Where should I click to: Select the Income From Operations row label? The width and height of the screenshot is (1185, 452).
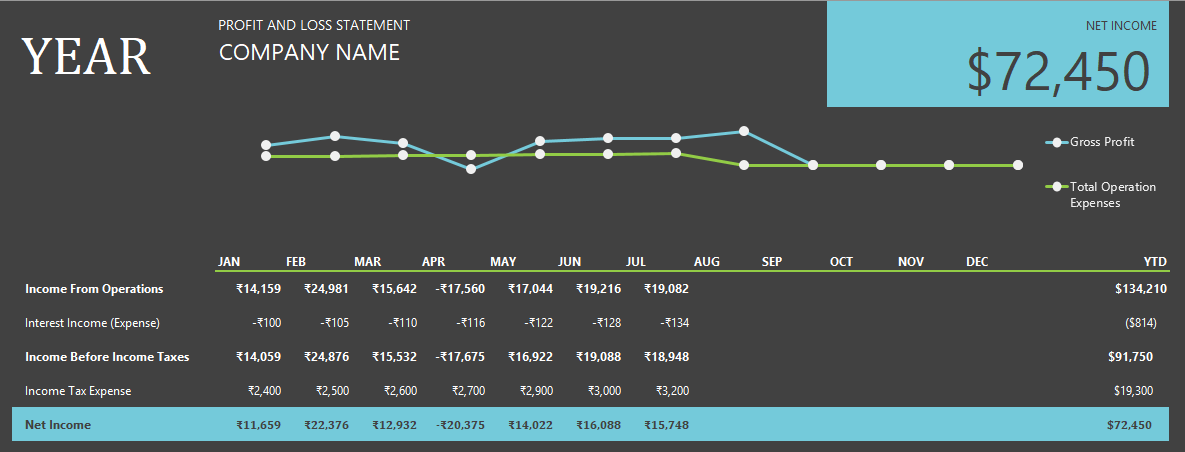(x=94, y=289)
